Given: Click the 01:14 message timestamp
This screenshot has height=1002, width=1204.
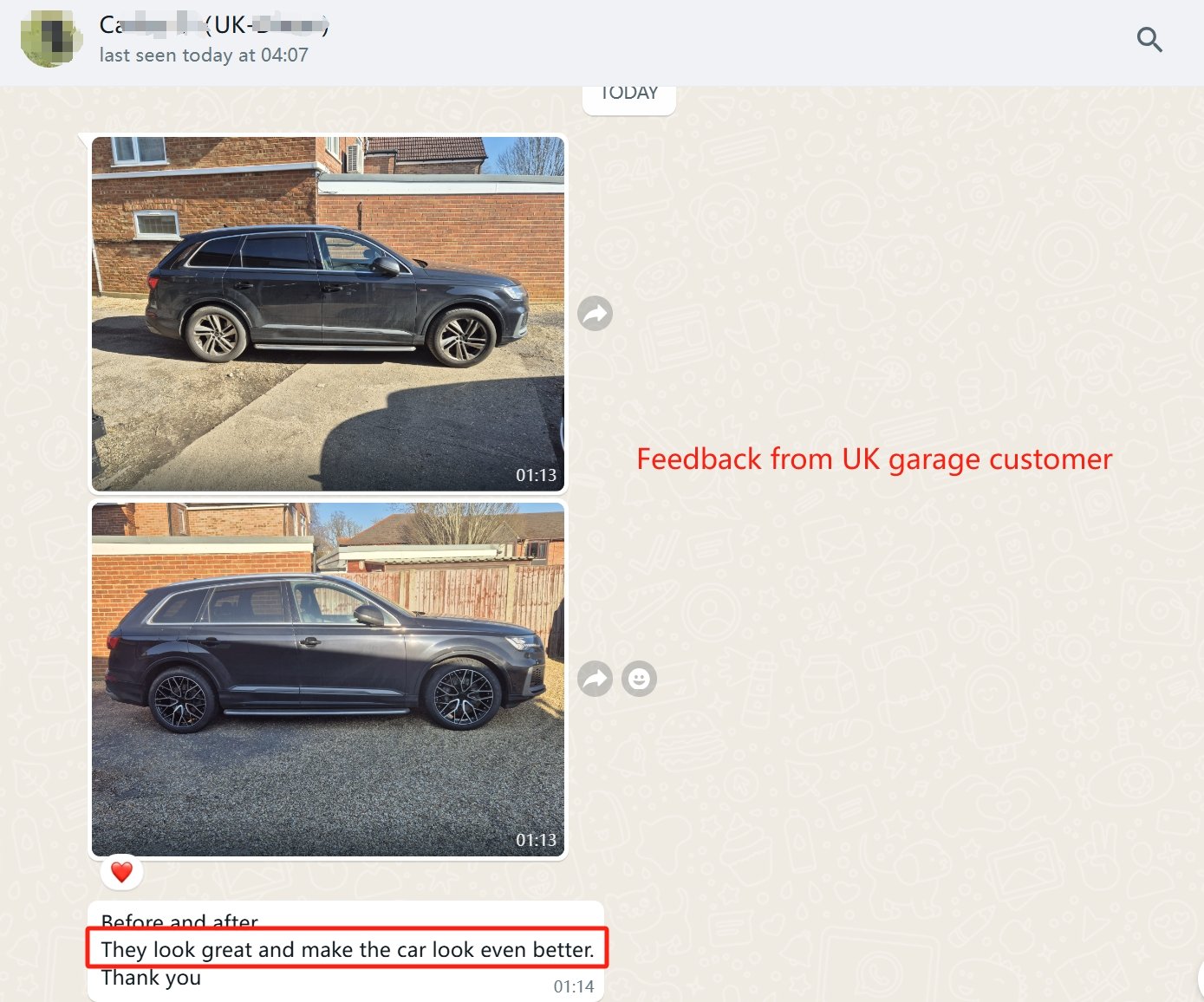Looking at the screenshot, I should (574, 986).
